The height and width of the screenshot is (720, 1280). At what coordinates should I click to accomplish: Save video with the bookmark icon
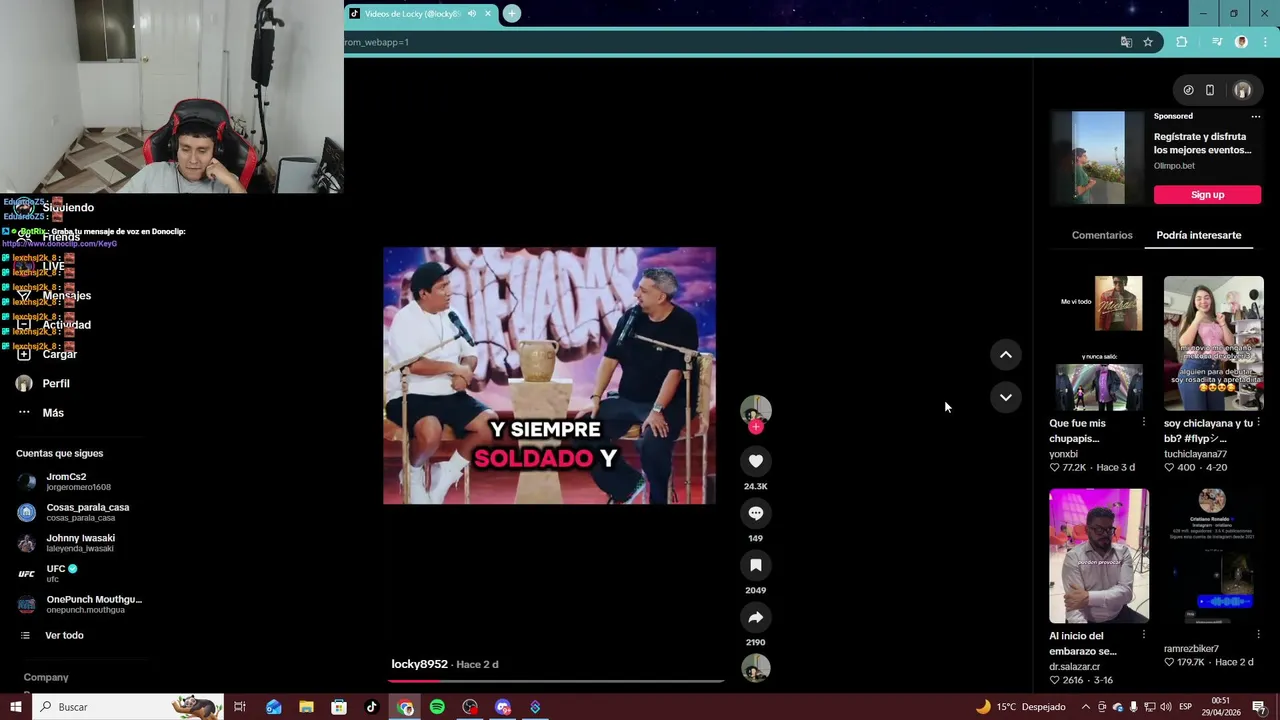[x=756, y=565]
